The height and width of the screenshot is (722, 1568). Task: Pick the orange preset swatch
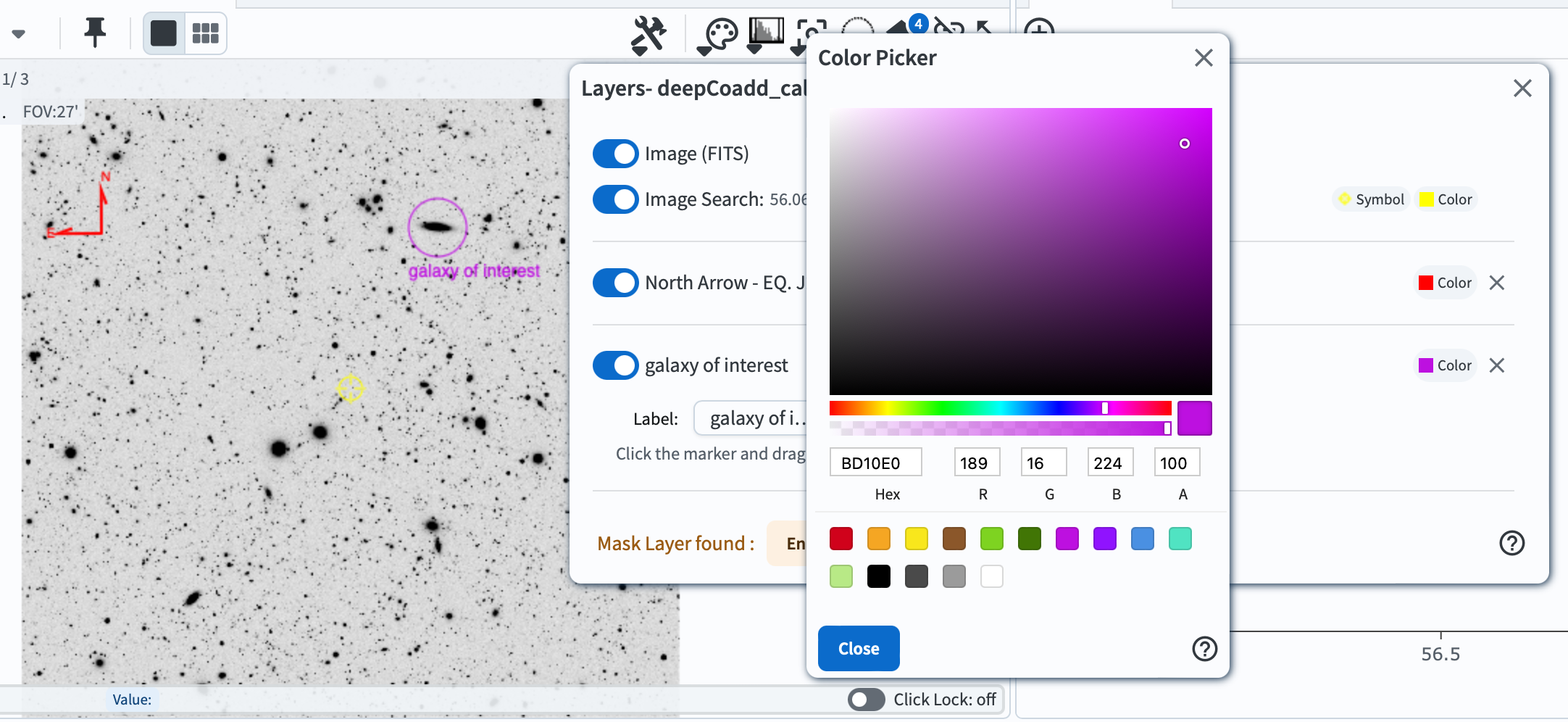(x=878, y=539)
